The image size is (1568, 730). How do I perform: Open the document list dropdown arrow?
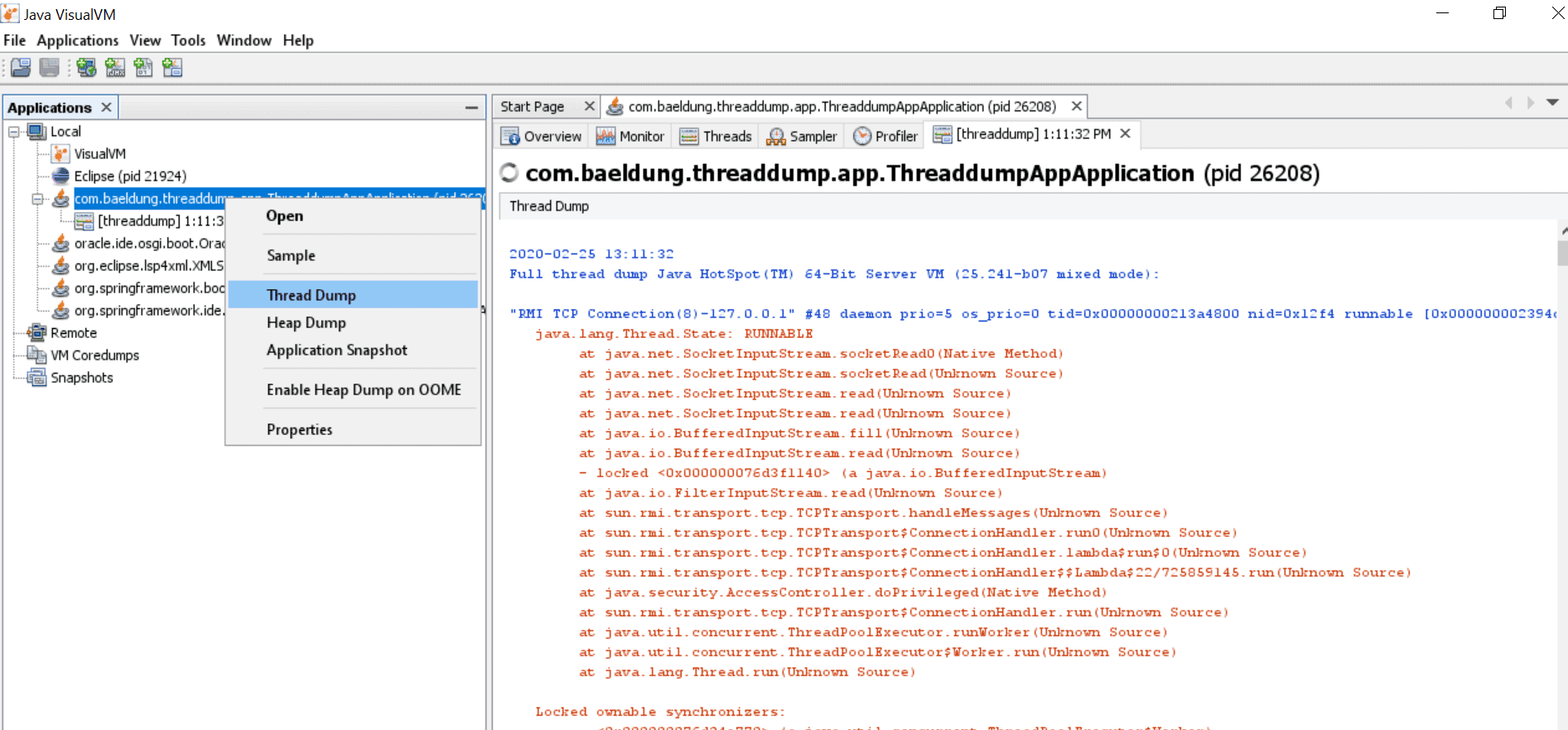(1552, 103)
